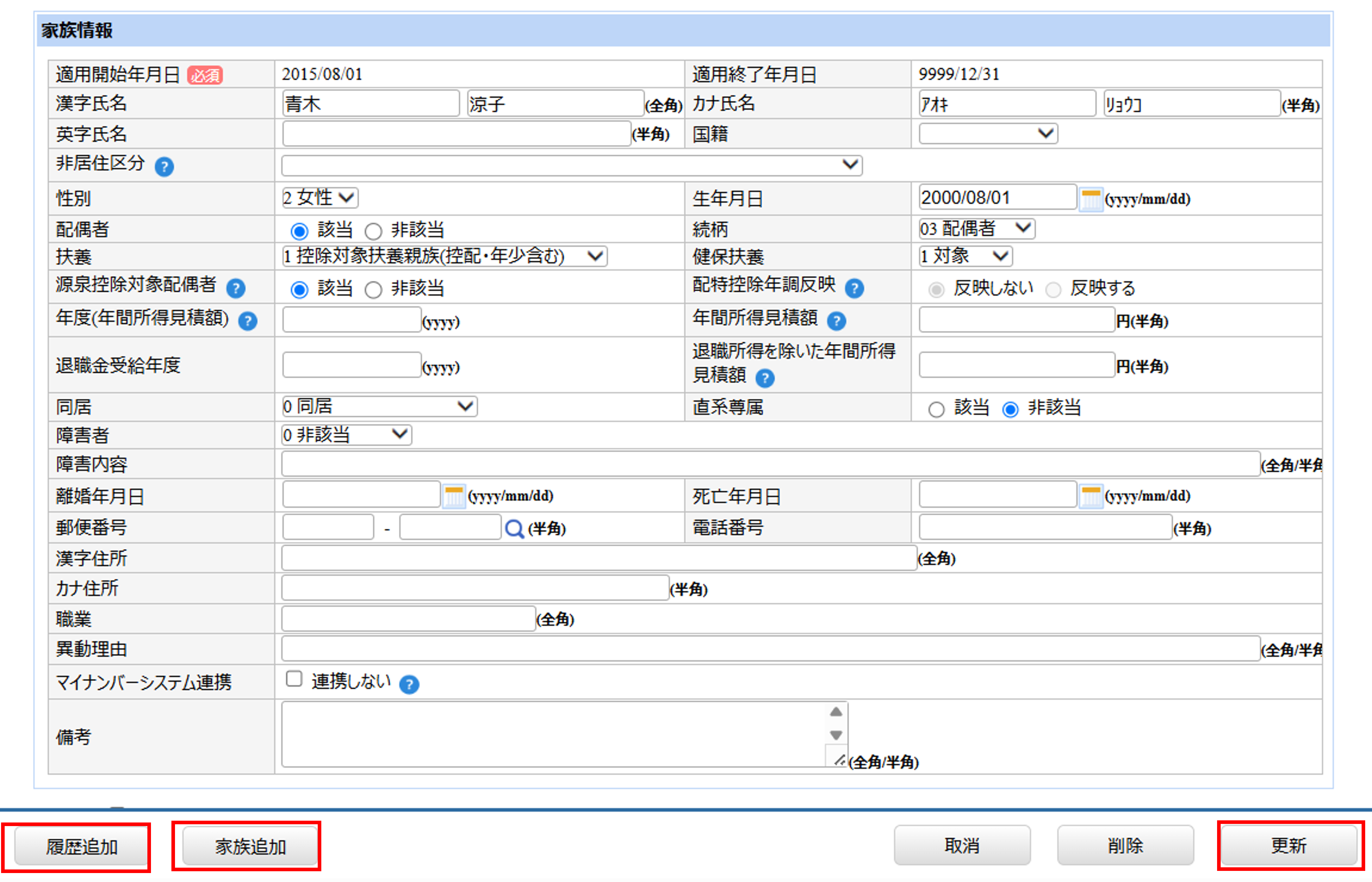Open the 同居 dropdown

point(379,407)
